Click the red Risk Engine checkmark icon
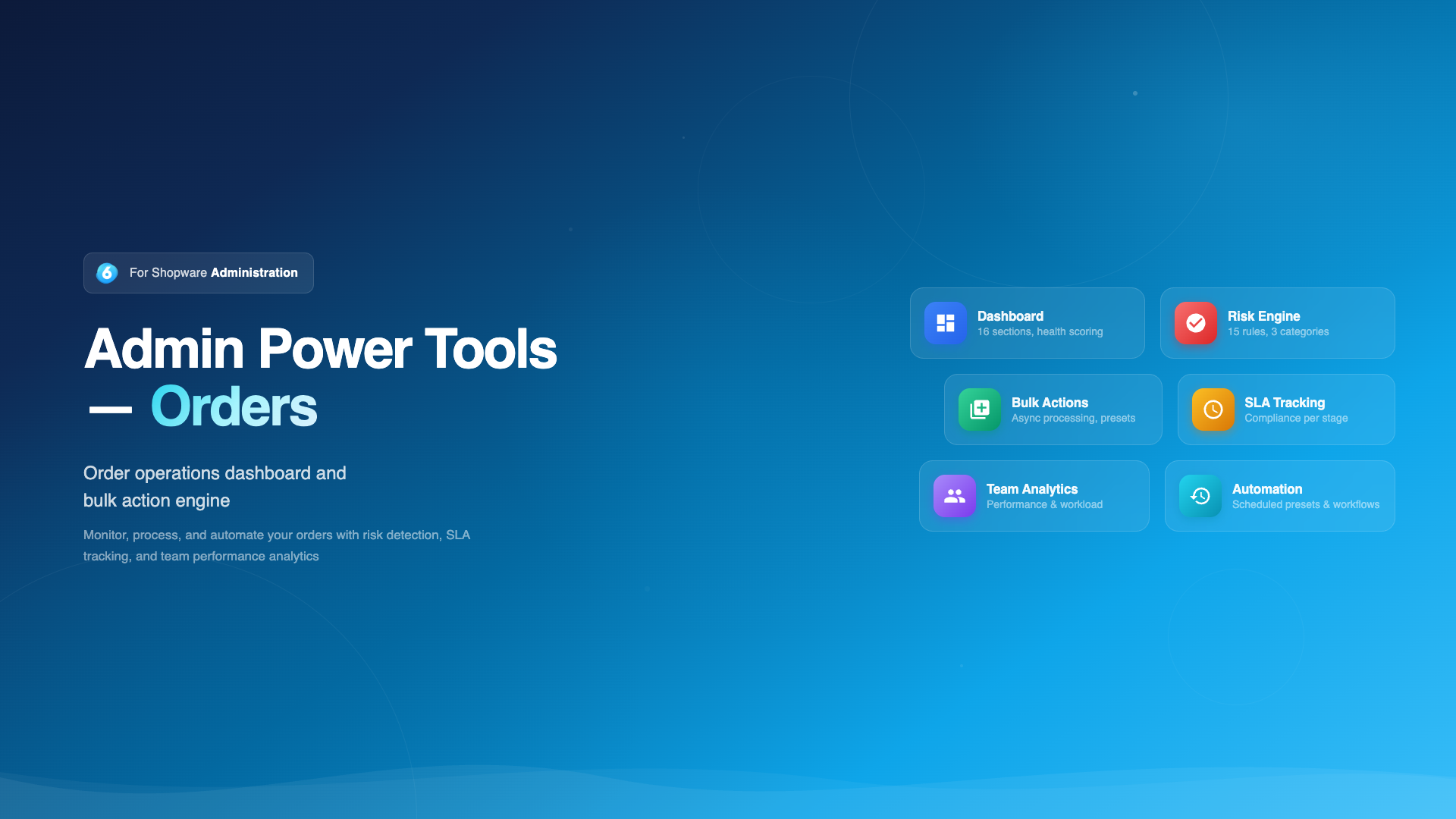1456x819 pixels. pos(1196,323)
